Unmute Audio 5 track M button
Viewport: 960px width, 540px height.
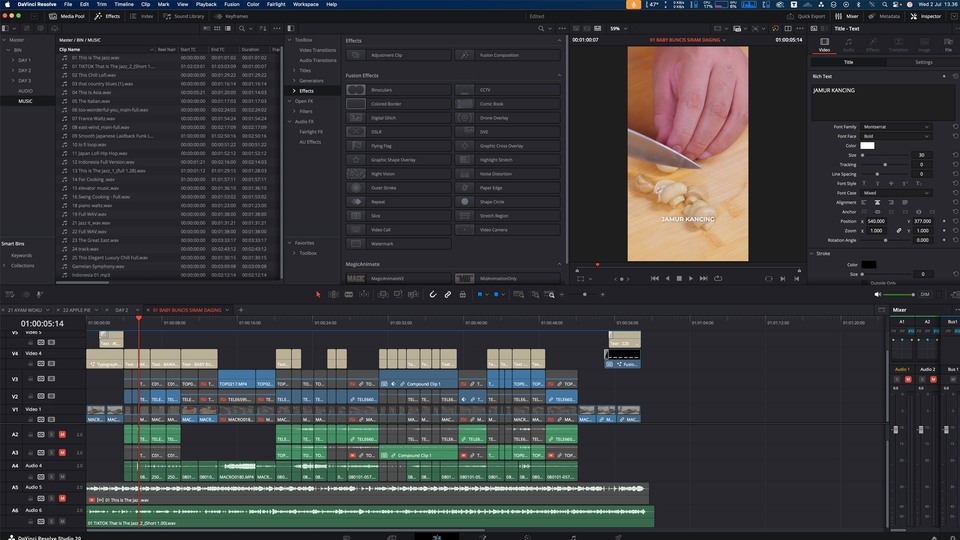pos(62,498)
